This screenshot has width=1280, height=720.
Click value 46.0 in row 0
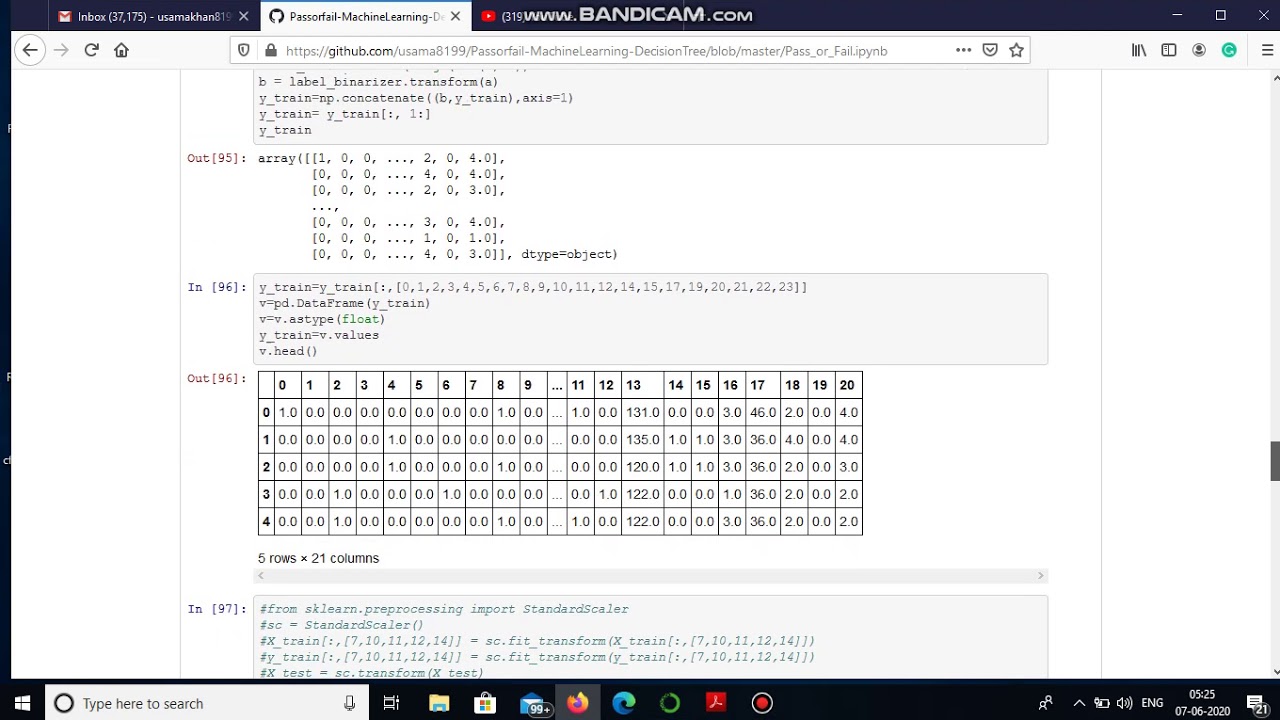pos(763,412)
